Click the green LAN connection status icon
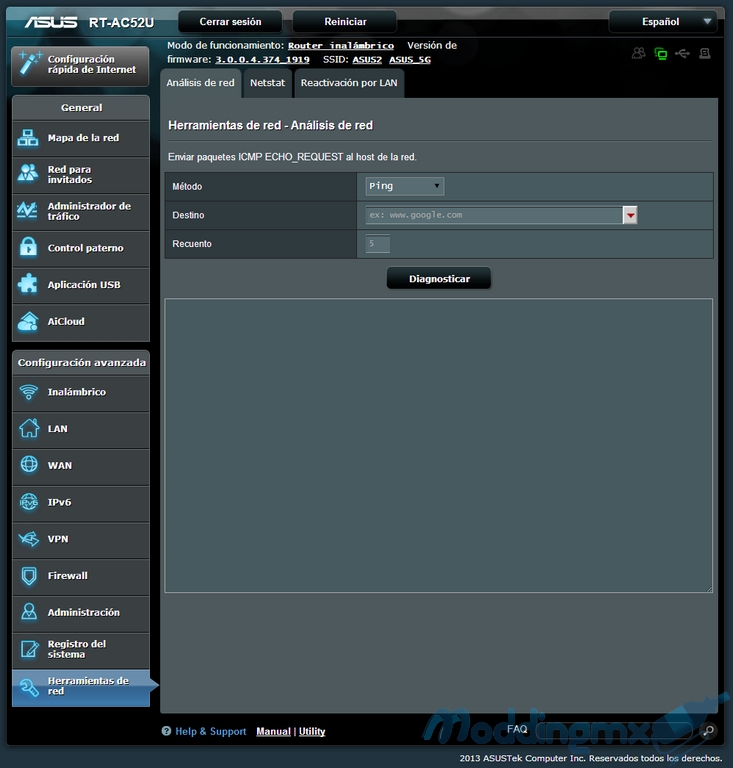 pos(661,54)
